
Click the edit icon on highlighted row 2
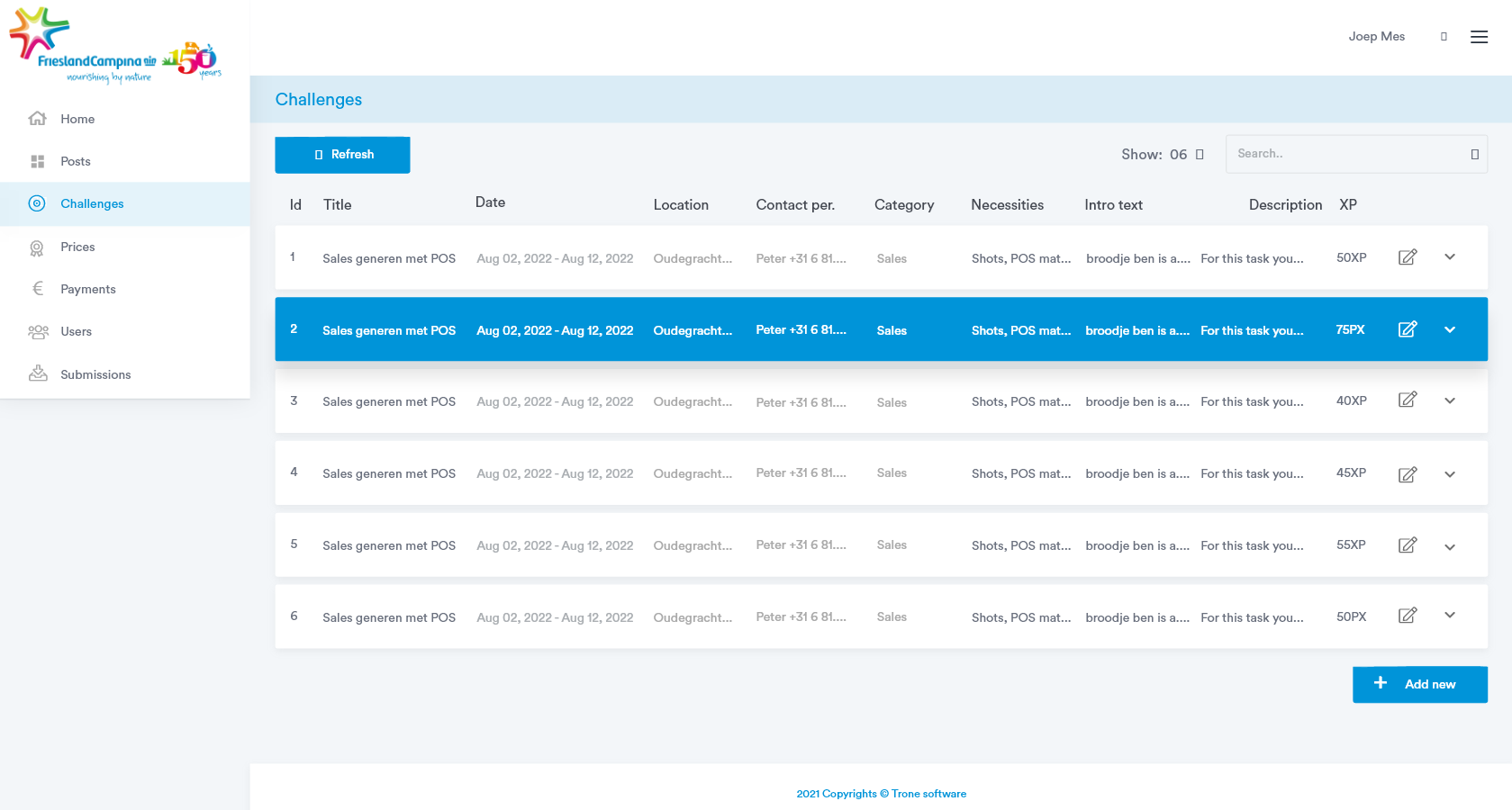click(x=1407, y=329)
